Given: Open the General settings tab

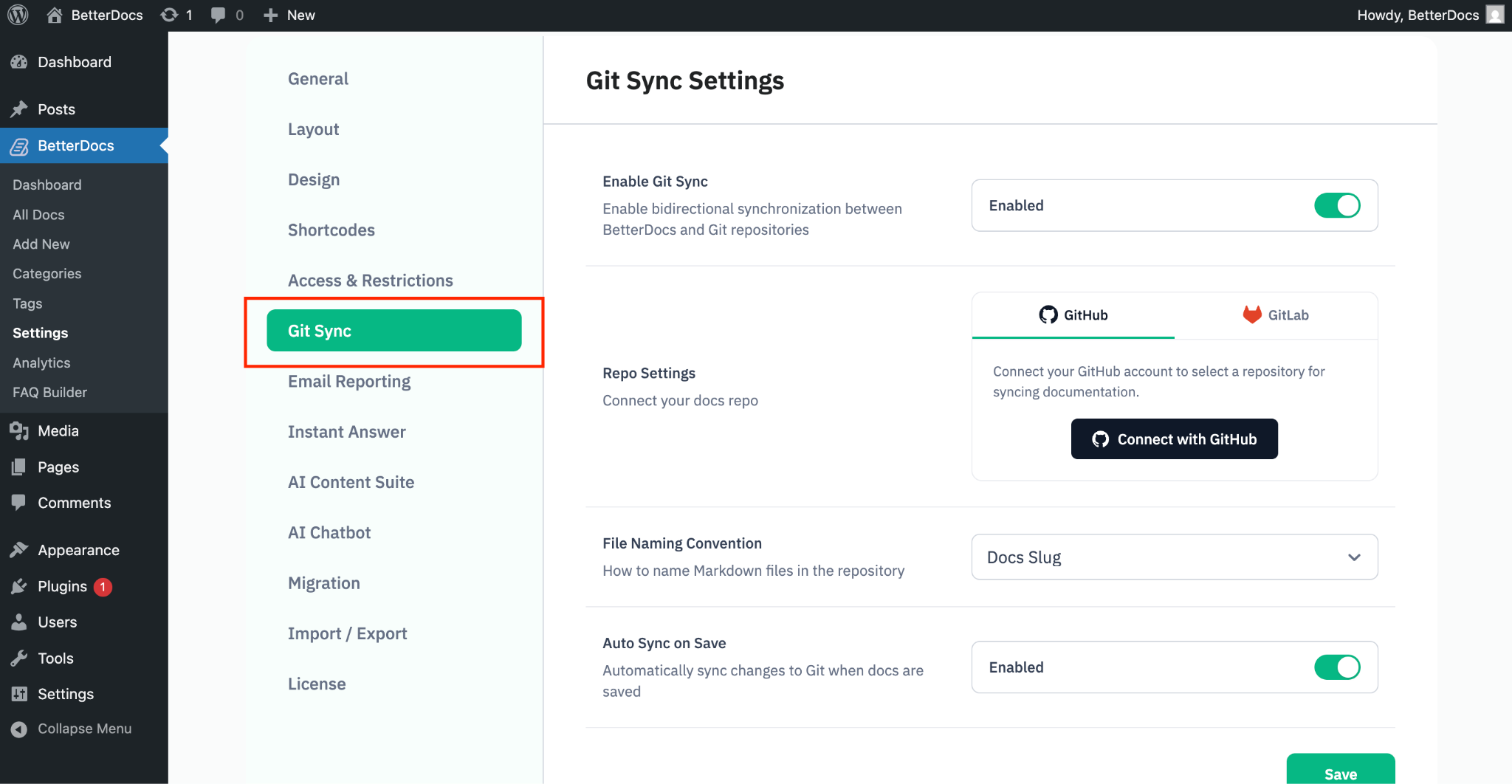Looking at the screenshot, I should [318, 79].
